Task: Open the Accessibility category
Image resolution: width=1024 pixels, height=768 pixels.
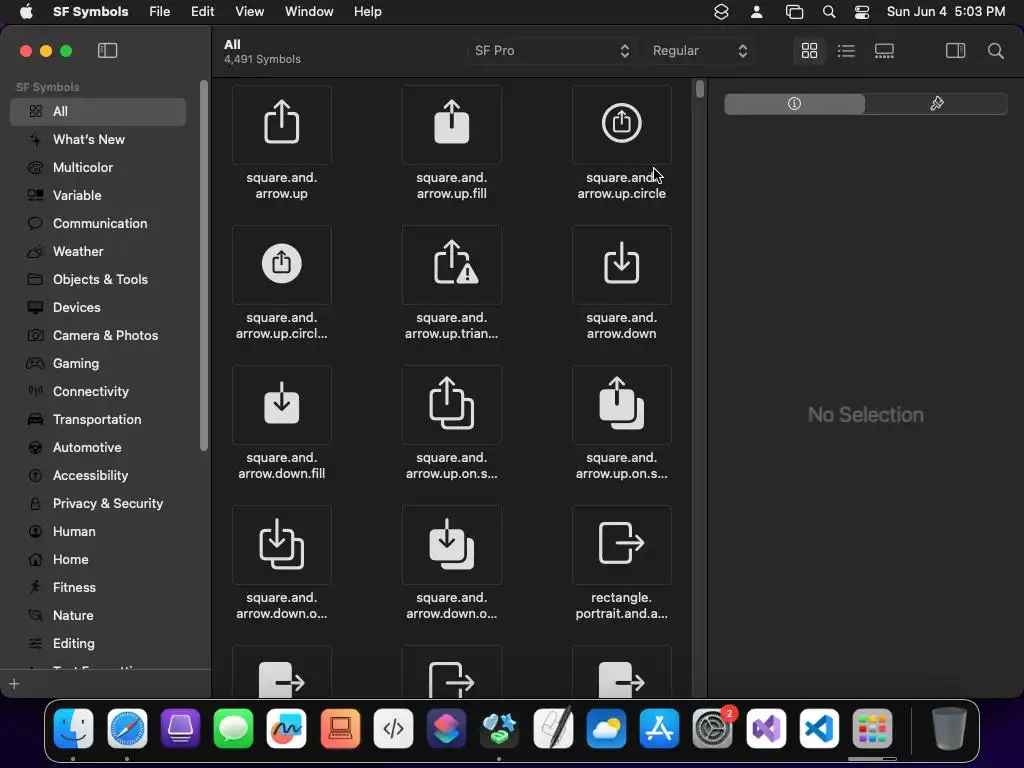Action: click(98, 476)
